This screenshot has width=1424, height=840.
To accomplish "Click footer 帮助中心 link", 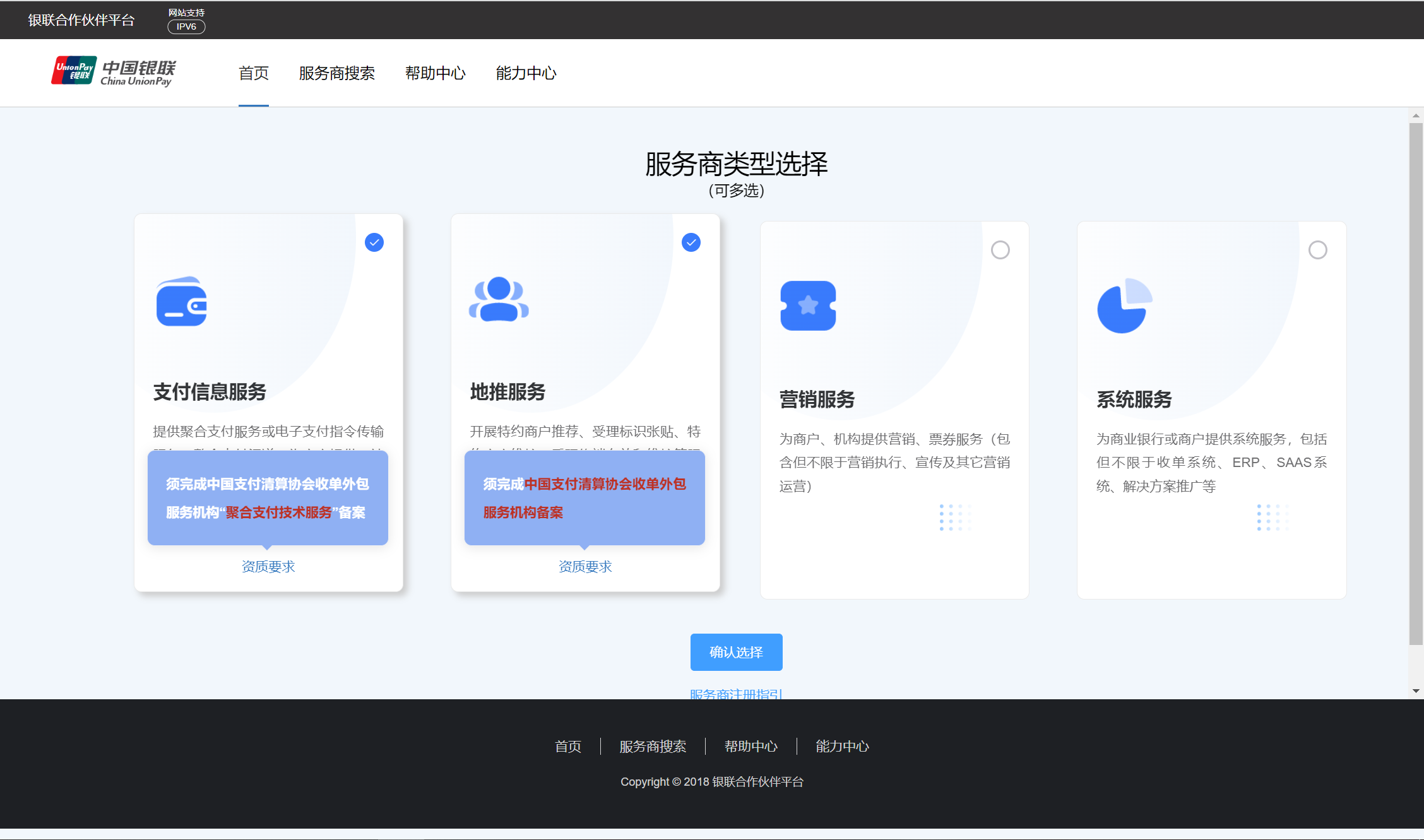I will 751,747.
